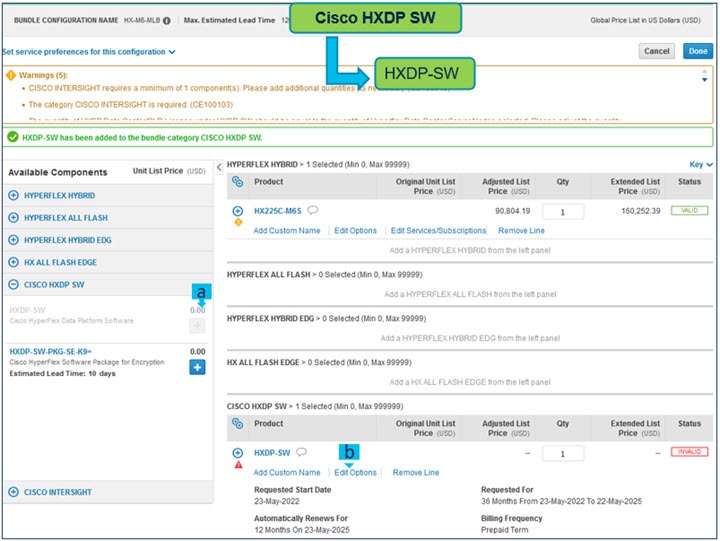Image resolution: width=720 pixels, height=541 pixels.
Task: Remove the HXDP-SW line
Action: tap(416, 473)
